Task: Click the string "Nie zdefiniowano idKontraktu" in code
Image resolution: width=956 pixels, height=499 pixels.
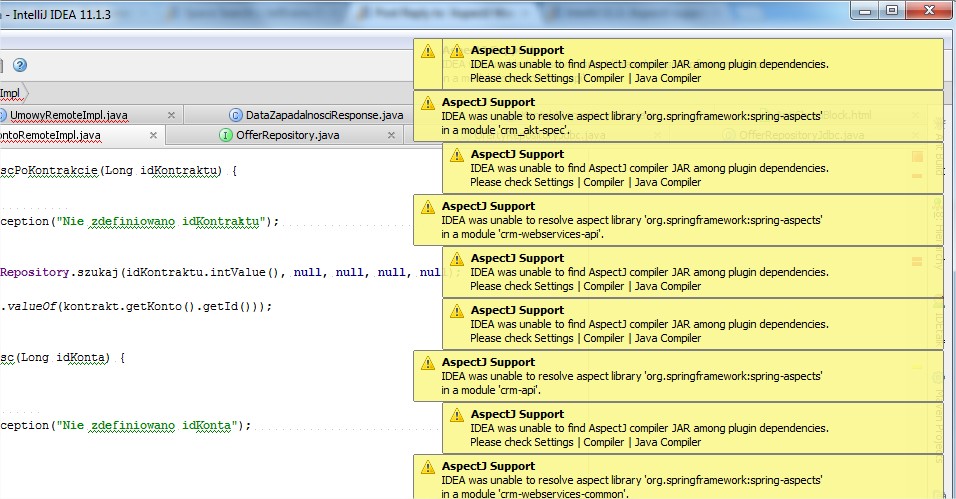Action: 162,221
